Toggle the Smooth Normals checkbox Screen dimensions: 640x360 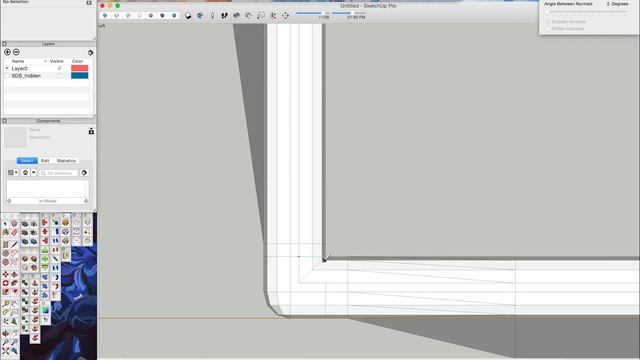(548, 21)
